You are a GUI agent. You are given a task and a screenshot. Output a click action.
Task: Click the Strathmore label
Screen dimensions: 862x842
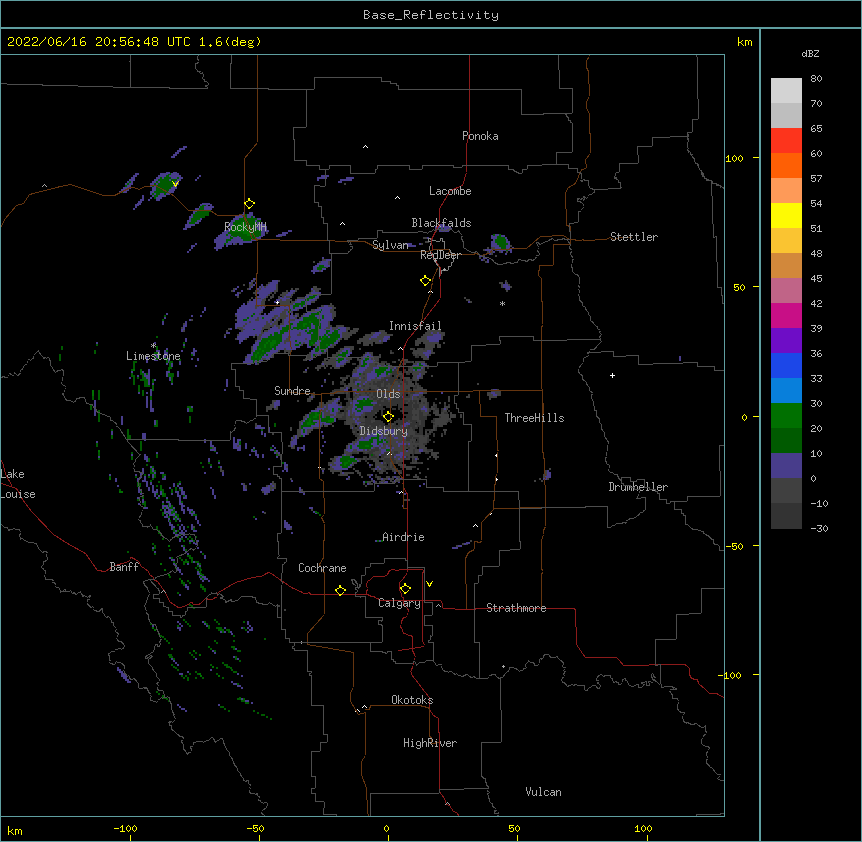coord(516,608)
